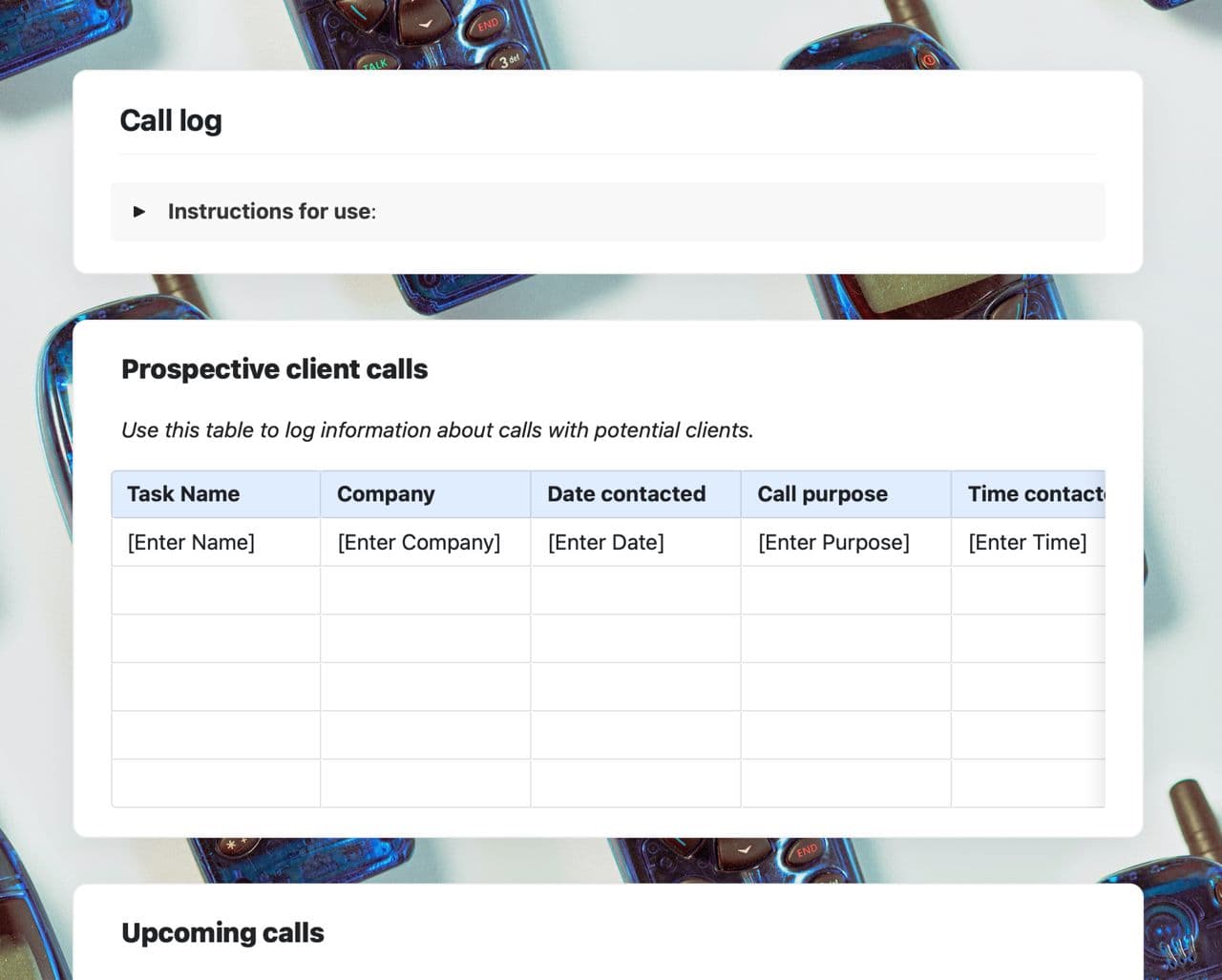Expand the Instructions for use triangle

(x=139, y=211)
